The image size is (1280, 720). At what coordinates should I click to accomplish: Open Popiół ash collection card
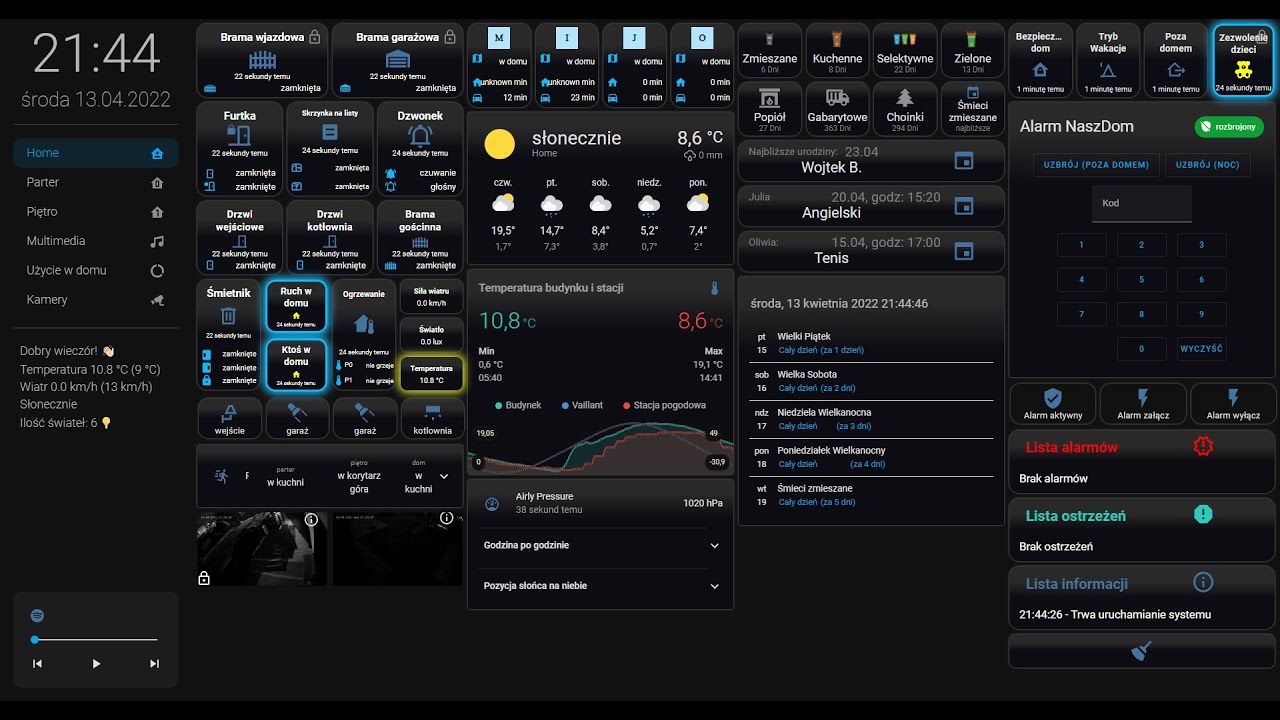tap(769, 108)
